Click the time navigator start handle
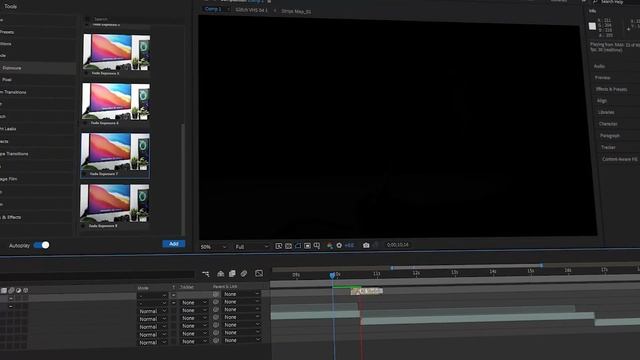 (392, 268)
